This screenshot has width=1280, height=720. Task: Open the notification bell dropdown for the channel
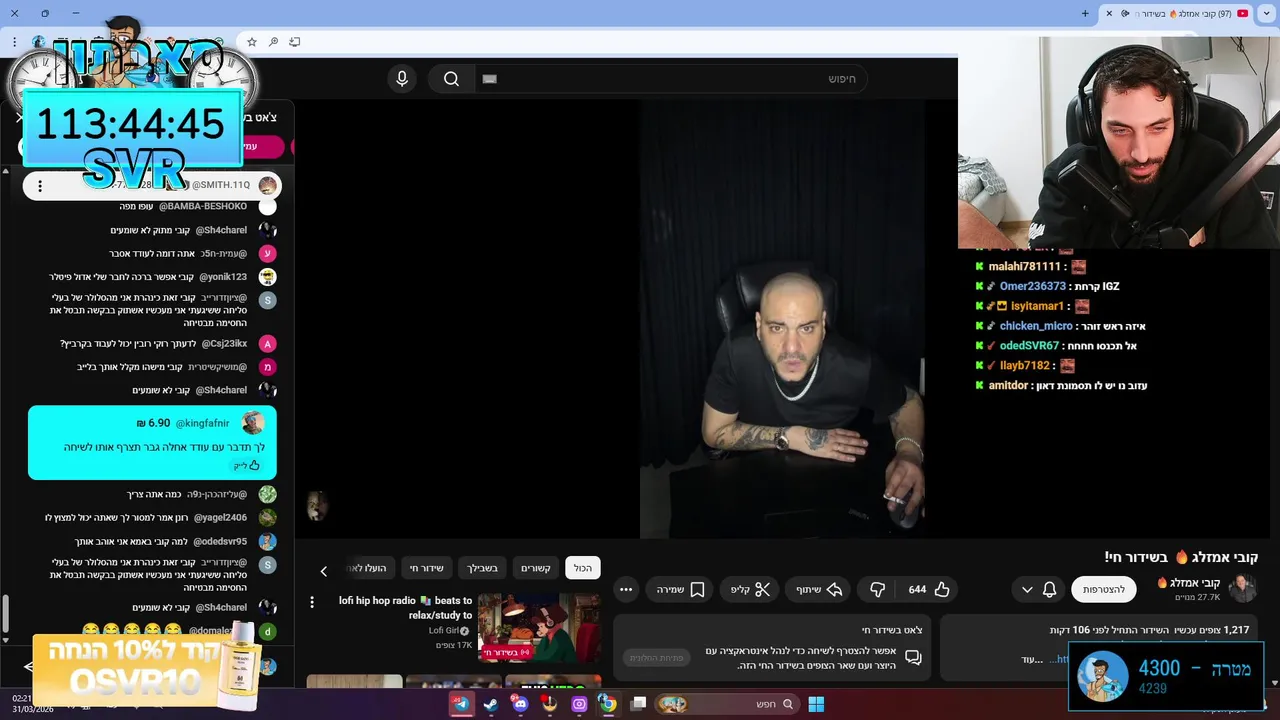point(1038,590)
